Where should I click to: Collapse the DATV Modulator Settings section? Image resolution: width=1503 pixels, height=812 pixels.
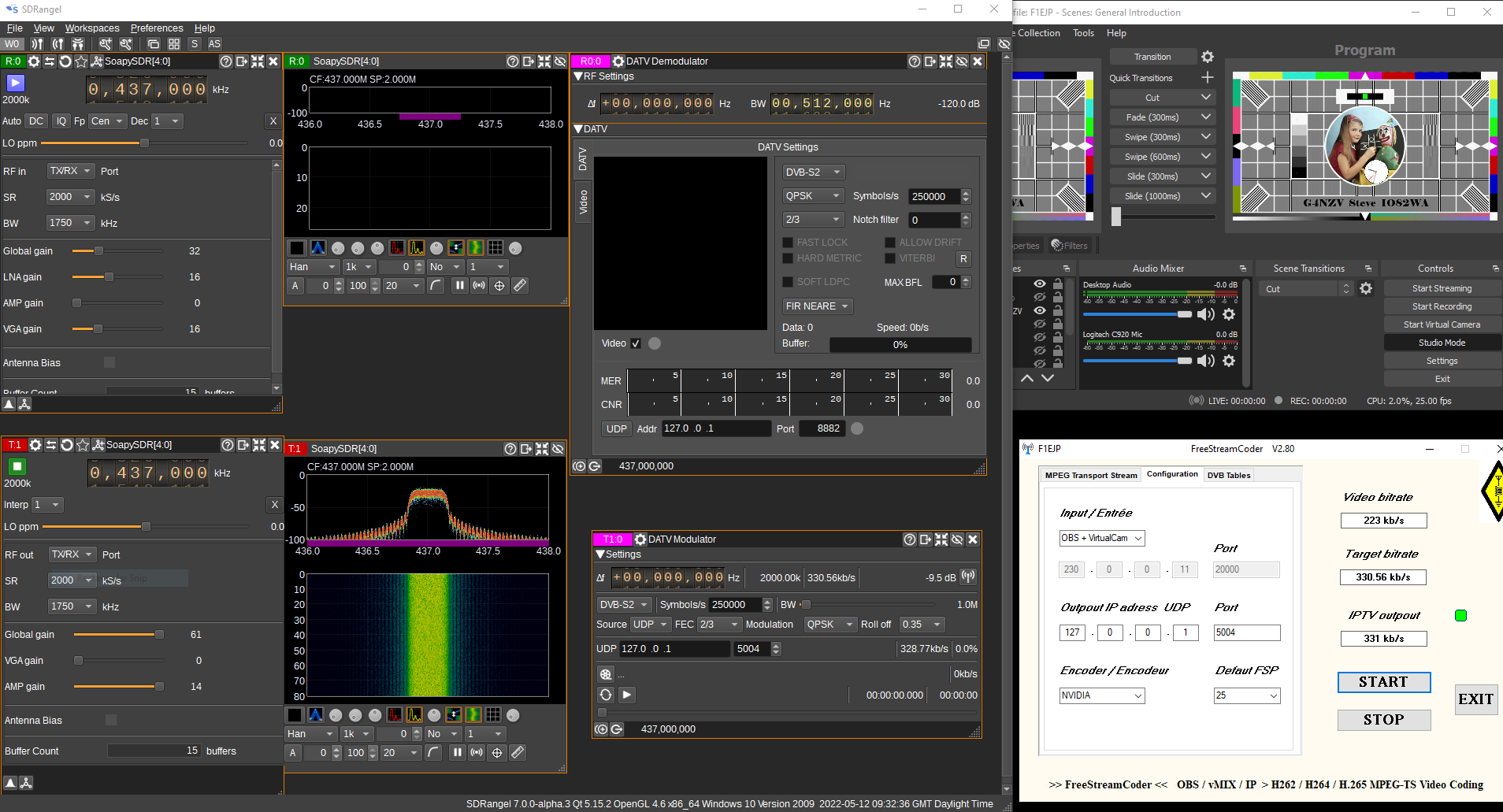pyautogui.click(x=600, y=554)
